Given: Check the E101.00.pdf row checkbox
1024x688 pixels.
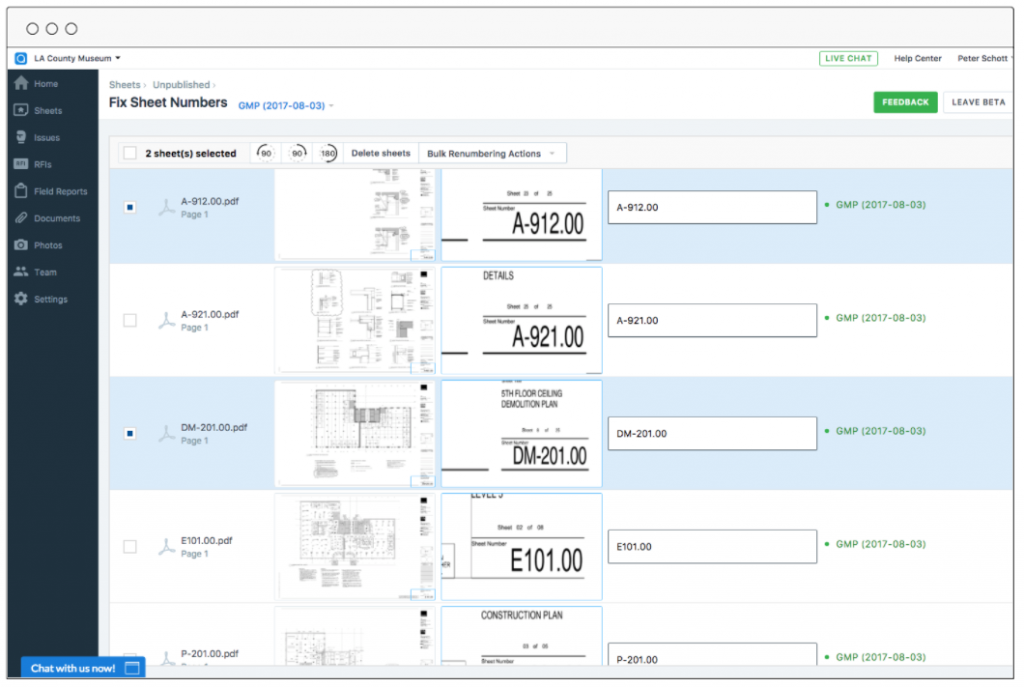Looking at the screenshot, I should (x=130, y=546).
